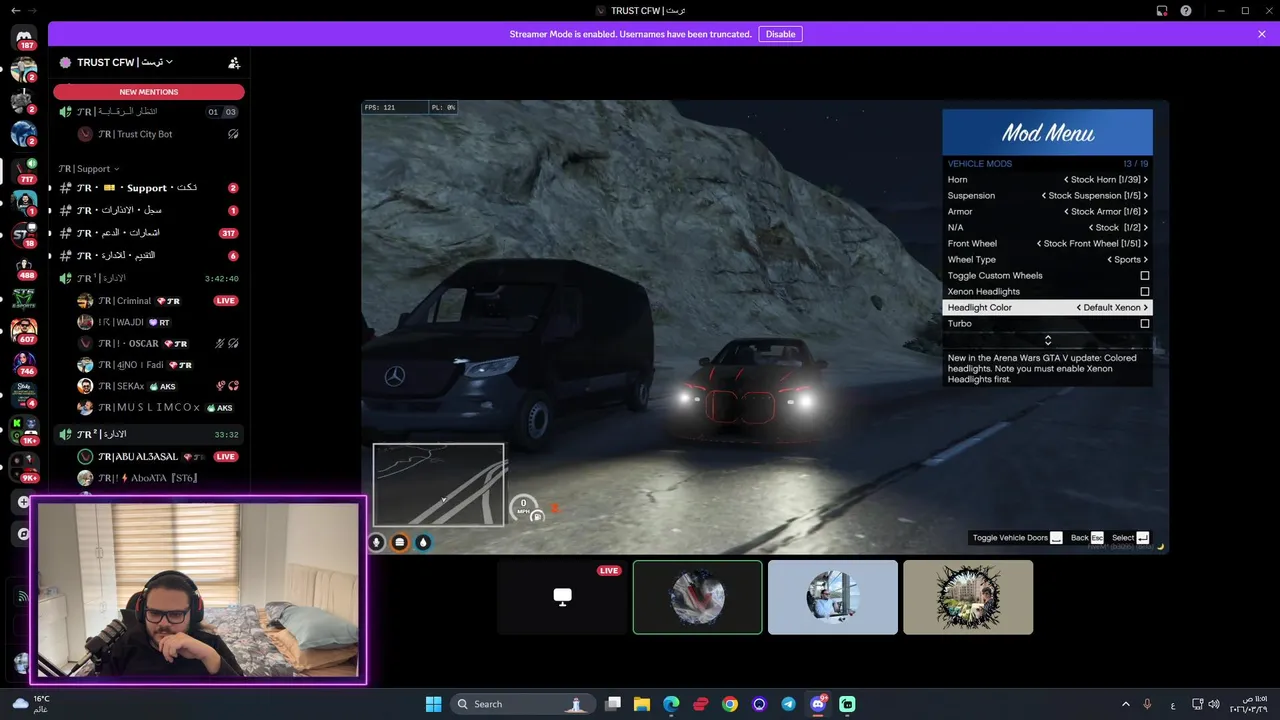
Task: Open the server icon with 607 badge
Action: pos(24,331)
